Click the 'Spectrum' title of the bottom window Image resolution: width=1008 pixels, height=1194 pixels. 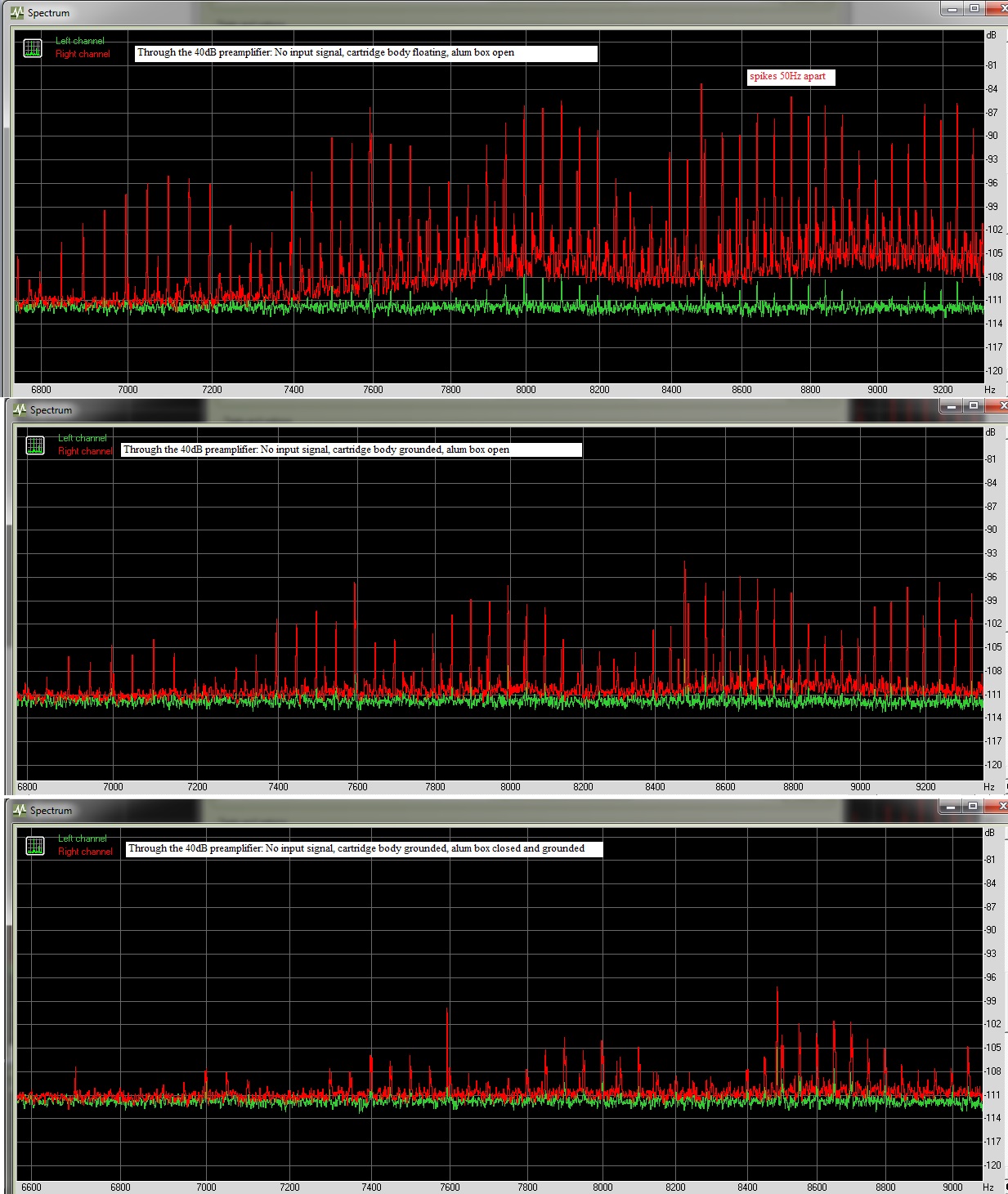(51, 811)
